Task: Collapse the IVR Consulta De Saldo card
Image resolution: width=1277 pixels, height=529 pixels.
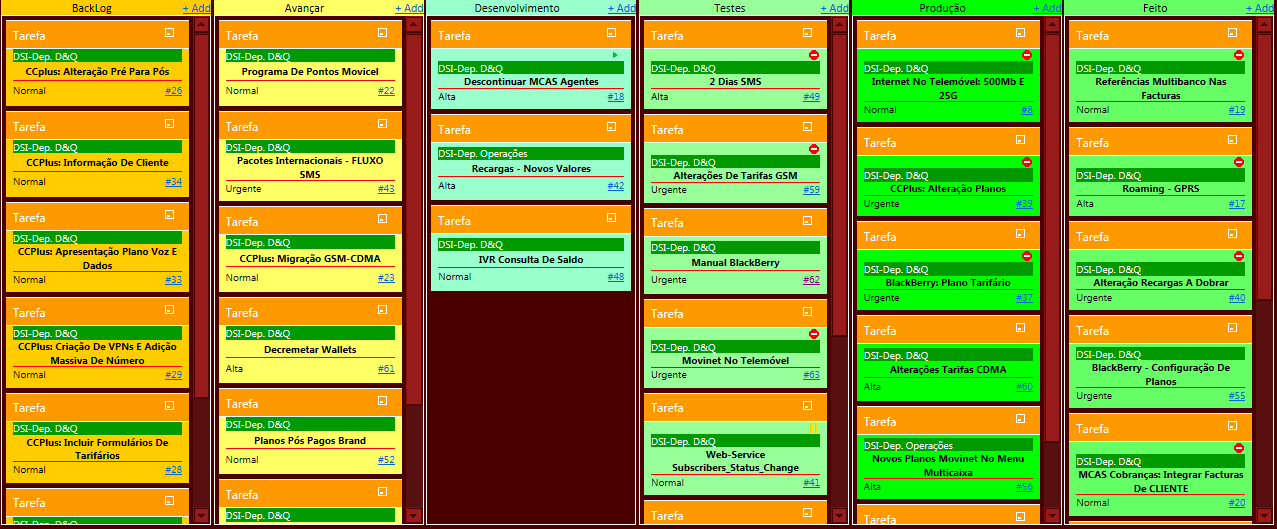Action: point(611,218)
